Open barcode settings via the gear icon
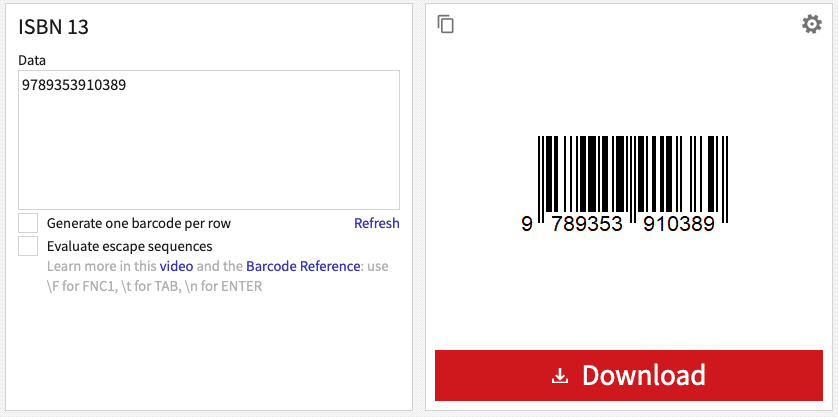The height and width of the screenshot is (417, 838). pos(812,24)
